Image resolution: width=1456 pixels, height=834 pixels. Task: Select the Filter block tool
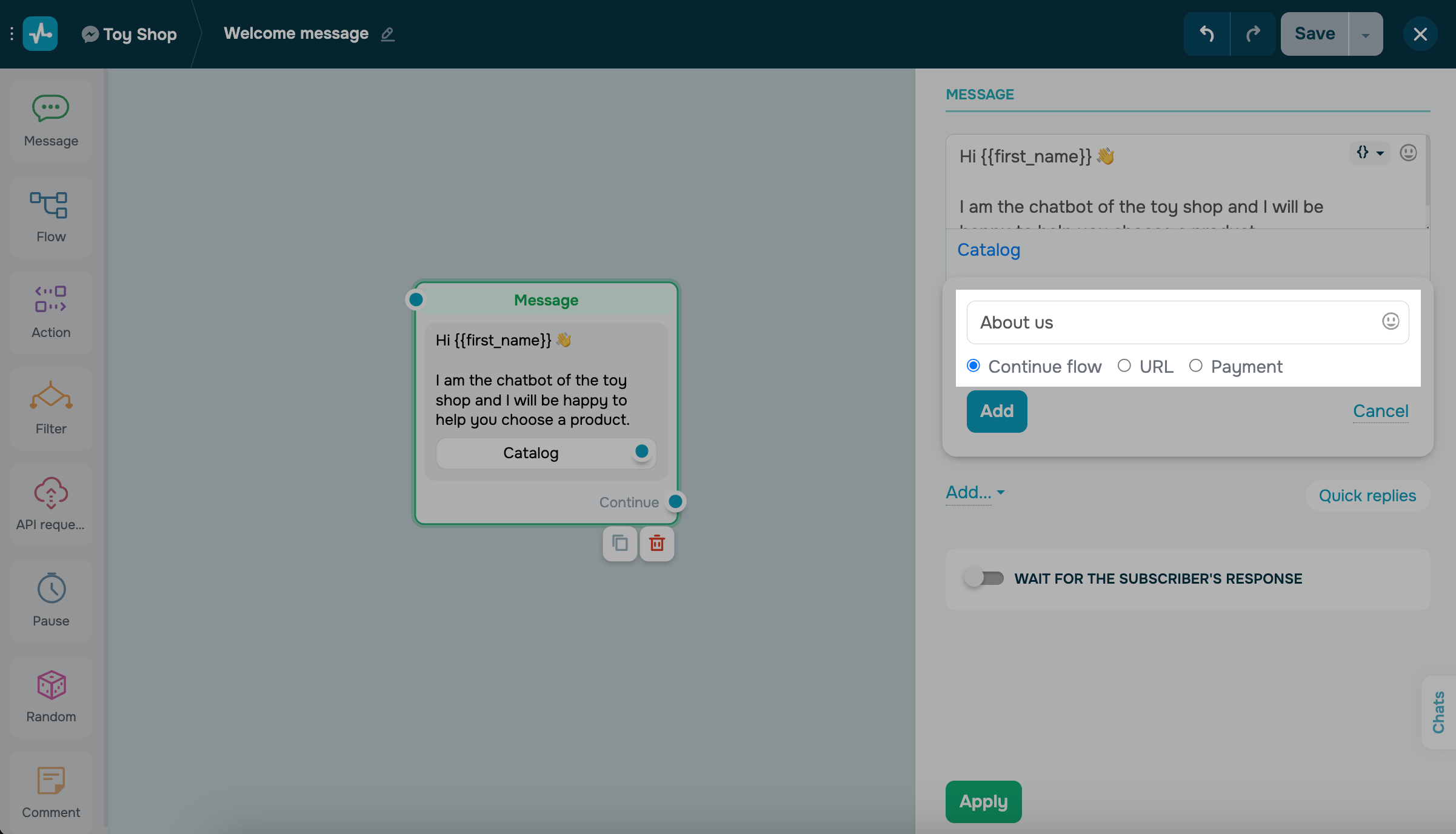click(x=51, y=408)
